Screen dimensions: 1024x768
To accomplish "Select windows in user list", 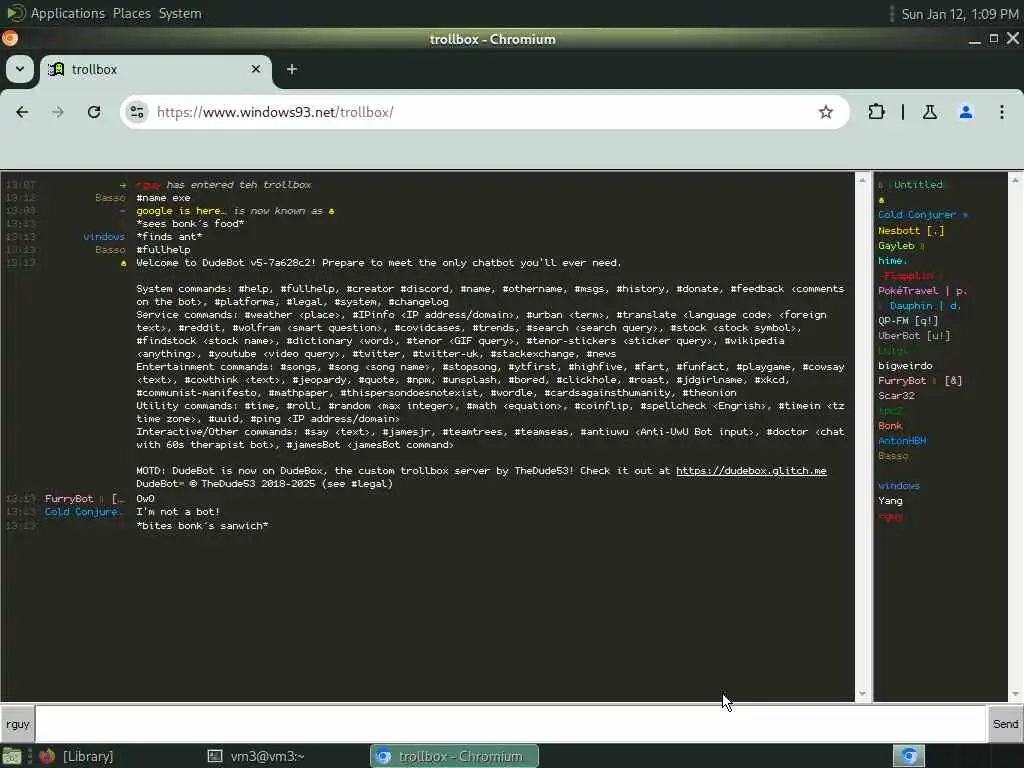I will [899, 486].
